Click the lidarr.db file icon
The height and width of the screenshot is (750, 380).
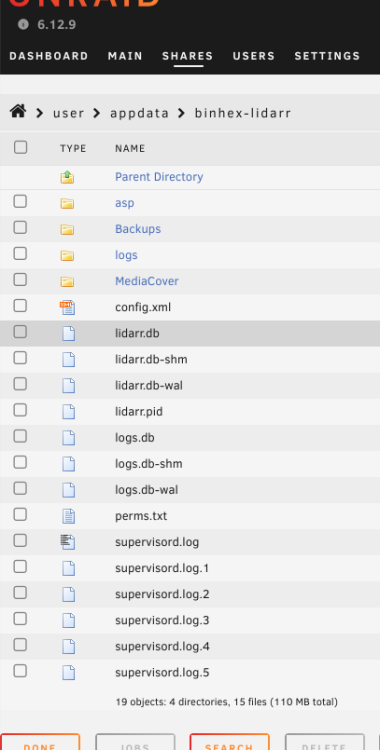pyautogui.click(x=68, y=333)
